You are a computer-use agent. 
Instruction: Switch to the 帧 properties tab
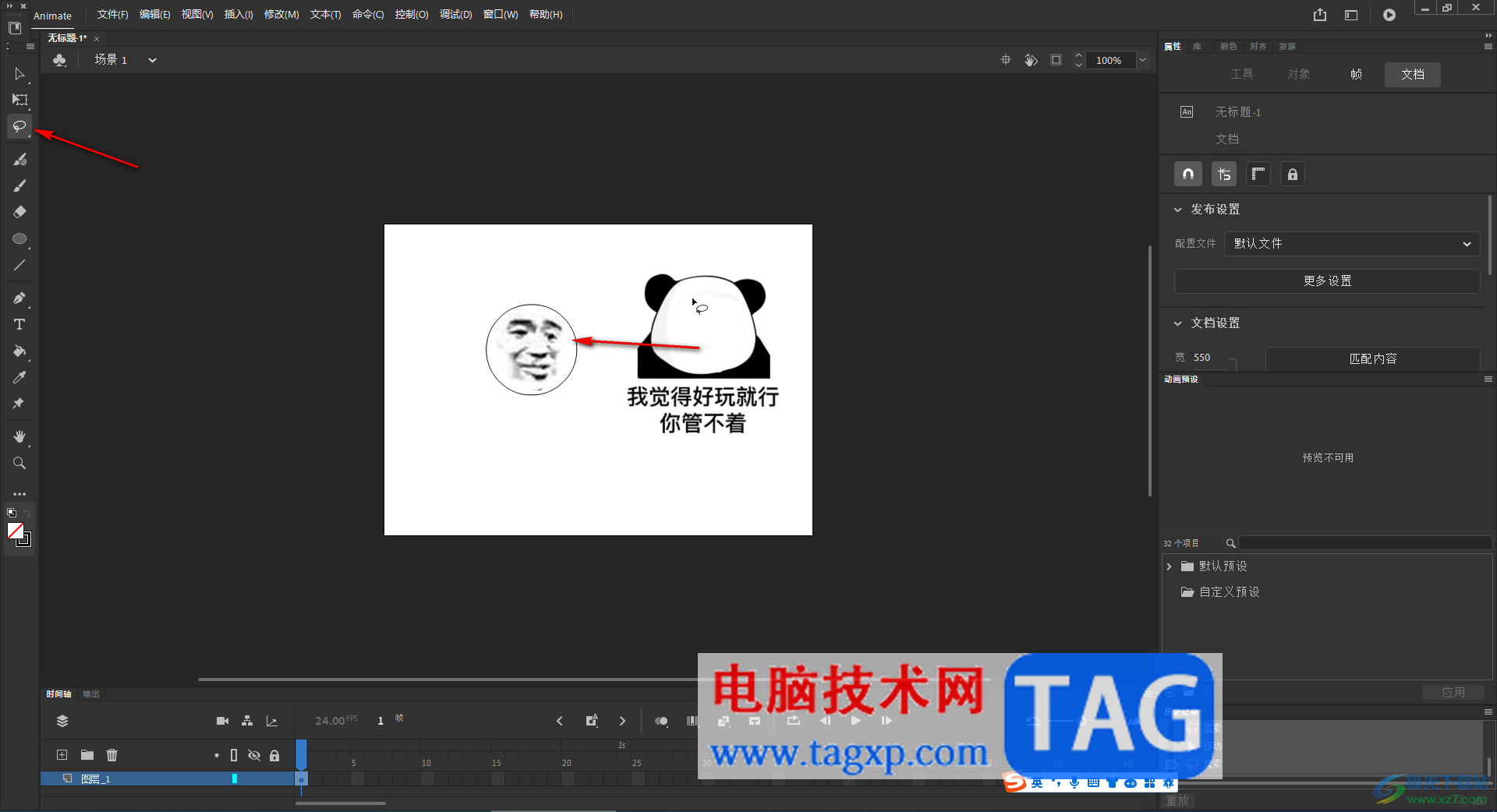click(x=1356, y=75)
